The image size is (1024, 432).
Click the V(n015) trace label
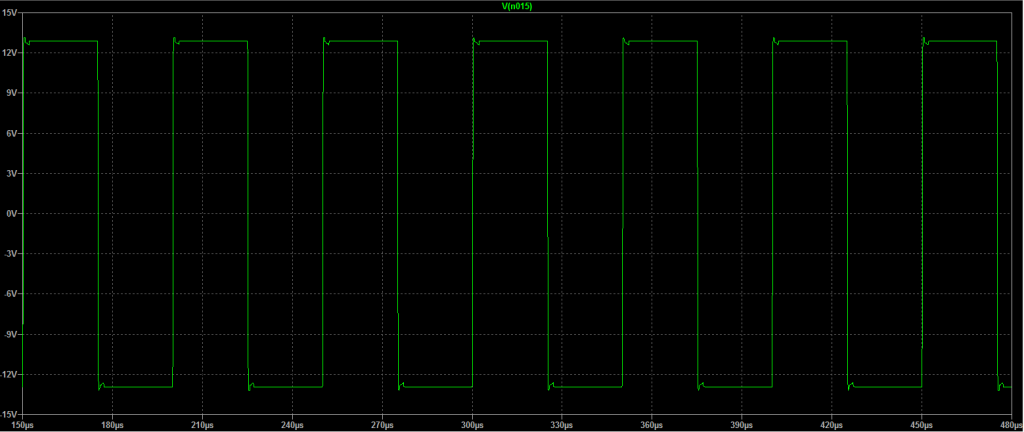point(515,6)
